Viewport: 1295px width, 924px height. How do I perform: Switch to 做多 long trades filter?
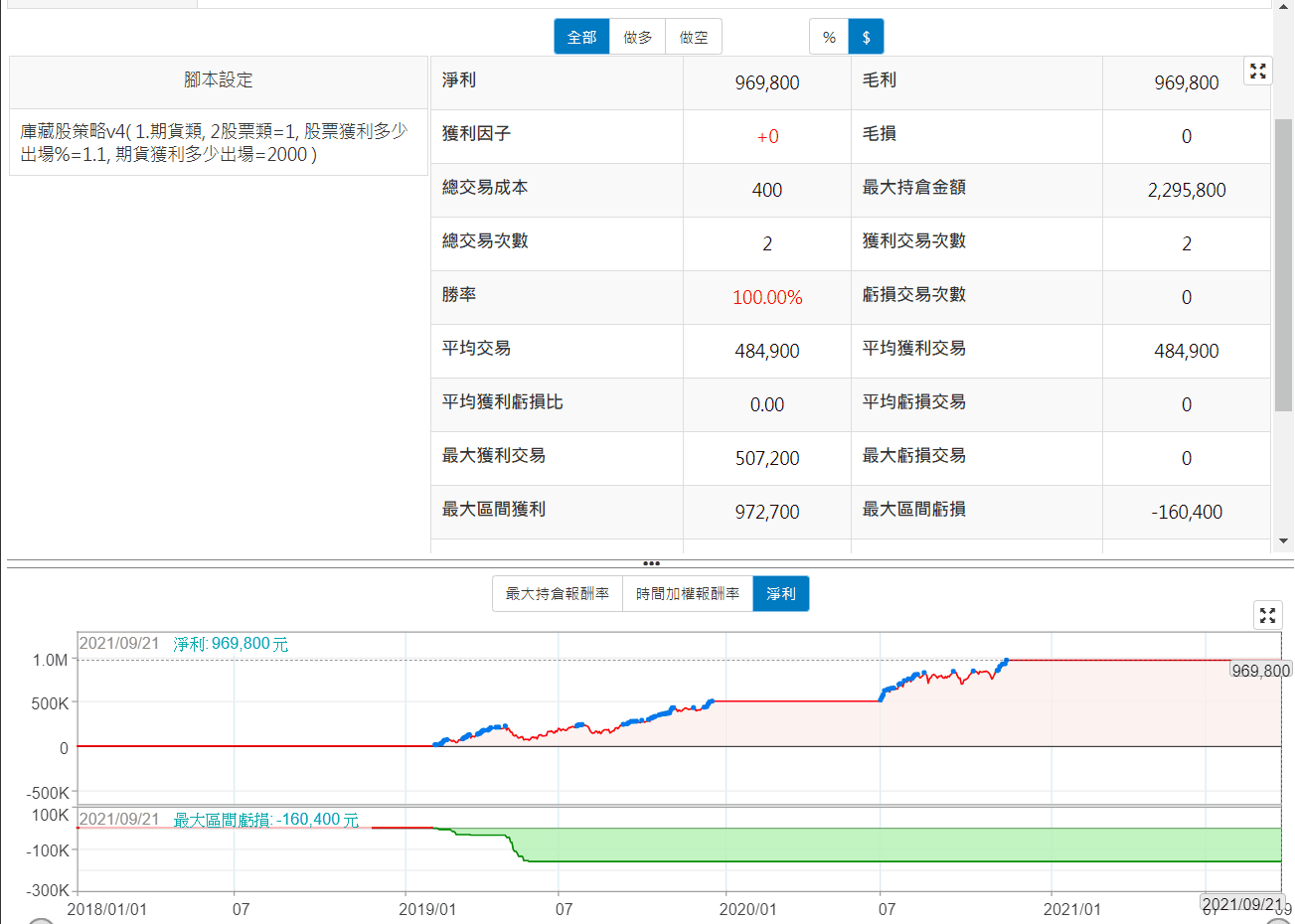637,37
